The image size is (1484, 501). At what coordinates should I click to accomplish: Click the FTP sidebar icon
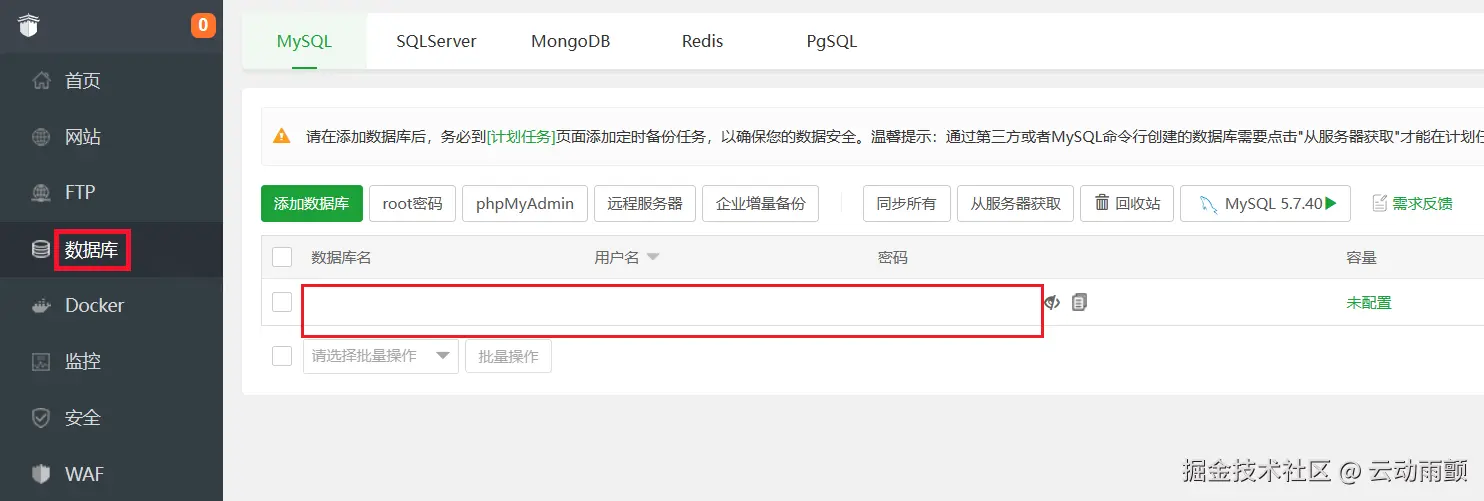[x=41, y=192]
